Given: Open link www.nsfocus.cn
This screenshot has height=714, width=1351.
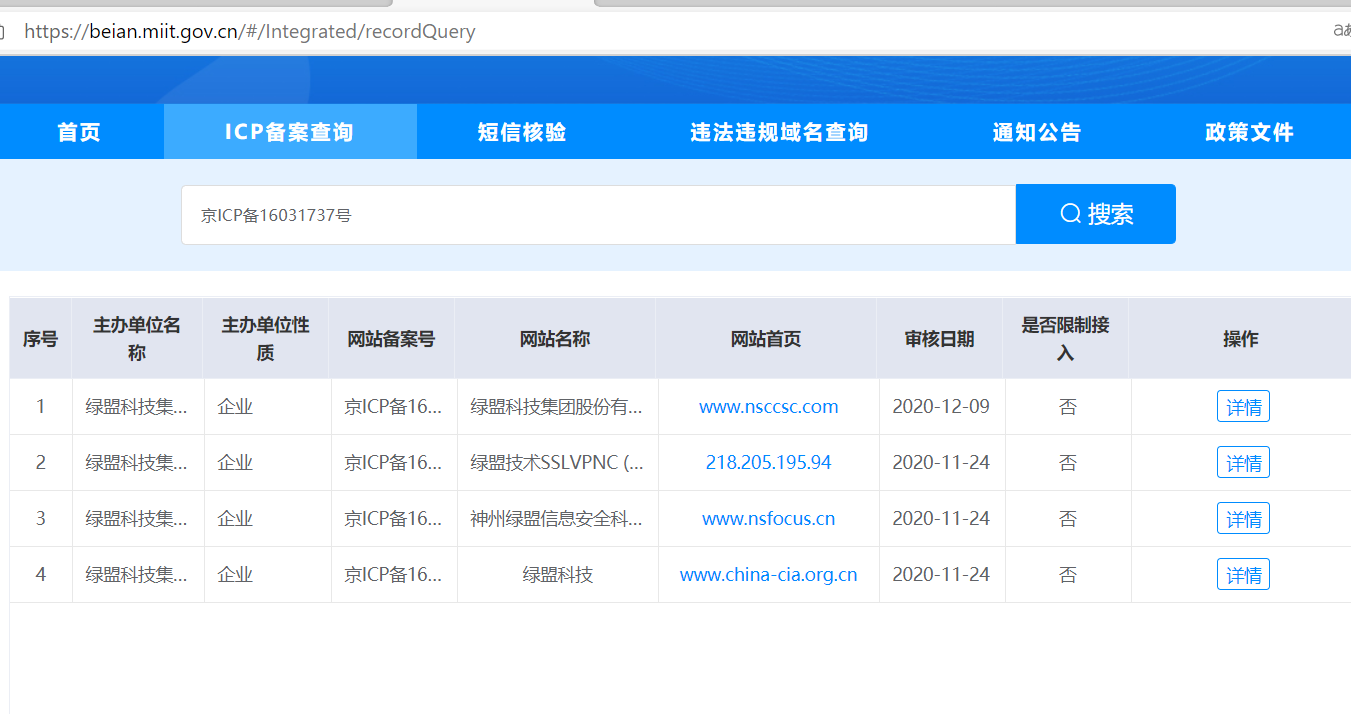Looking at the screenshot, I should pos(768,519).
